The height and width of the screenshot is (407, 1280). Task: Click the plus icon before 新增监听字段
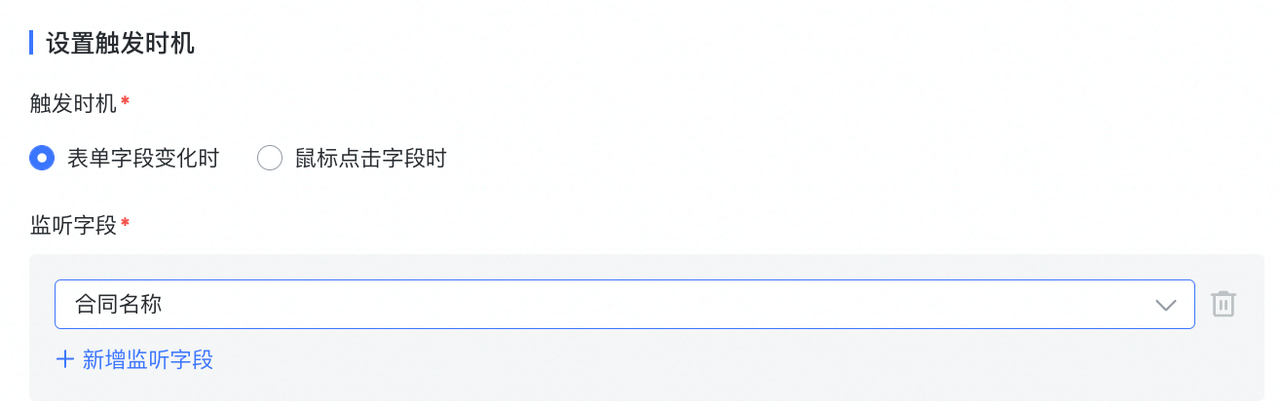(65, 360)
